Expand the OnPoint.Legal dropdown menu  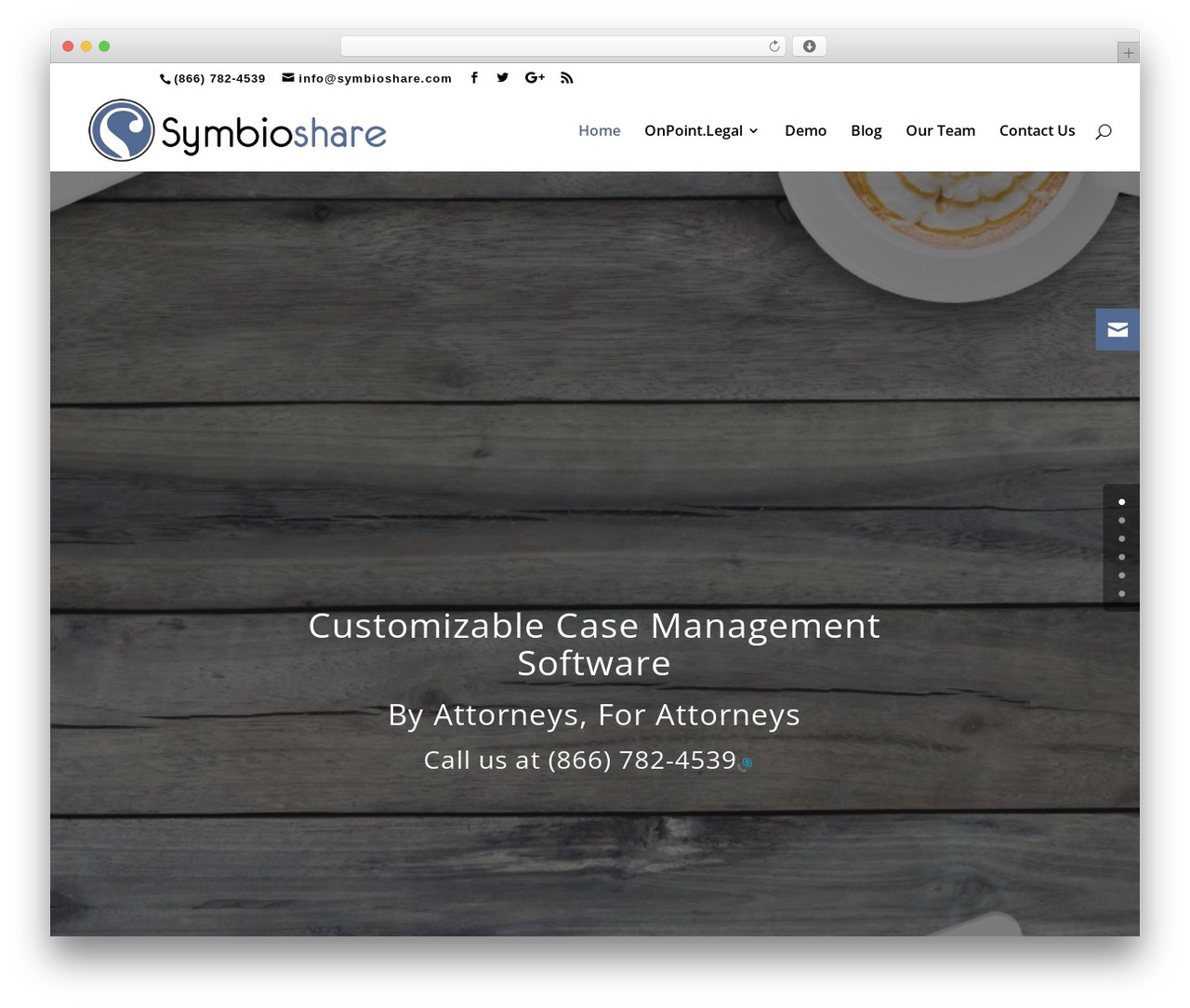702,131
